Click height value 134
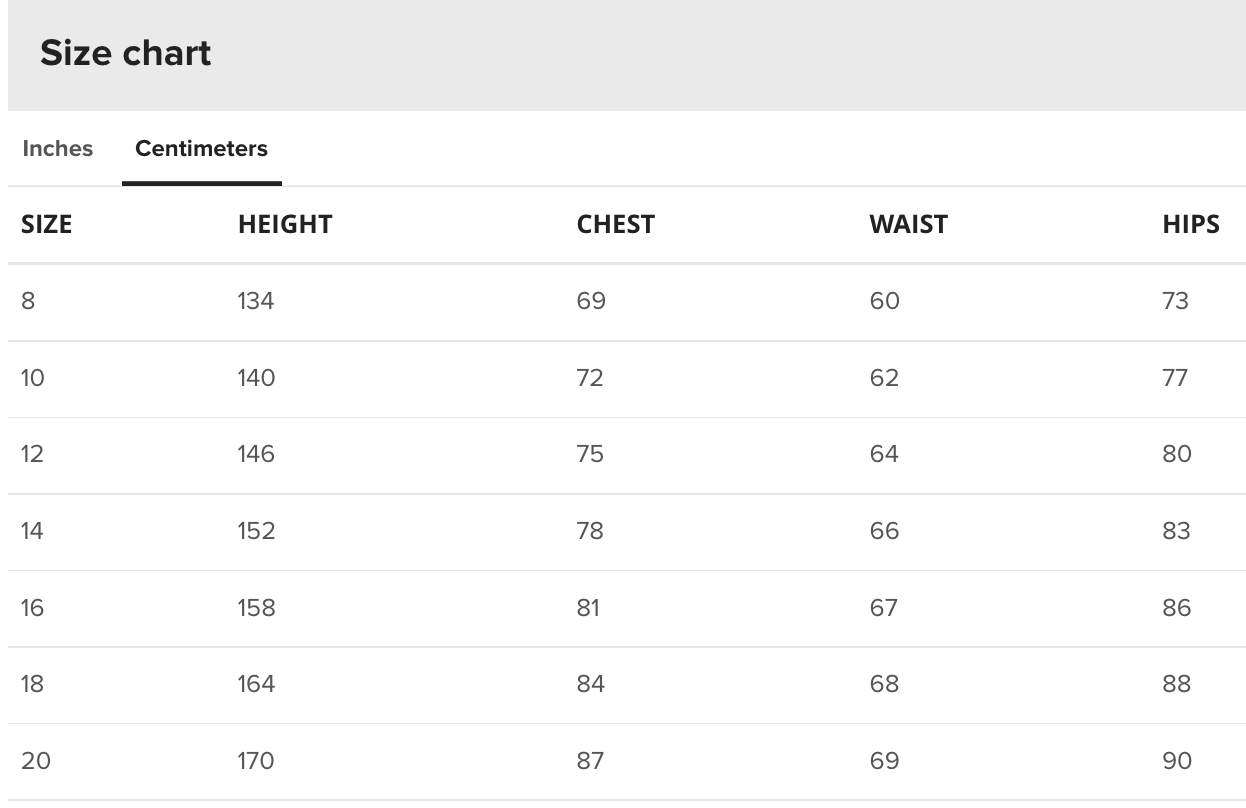 pos(256,301)
